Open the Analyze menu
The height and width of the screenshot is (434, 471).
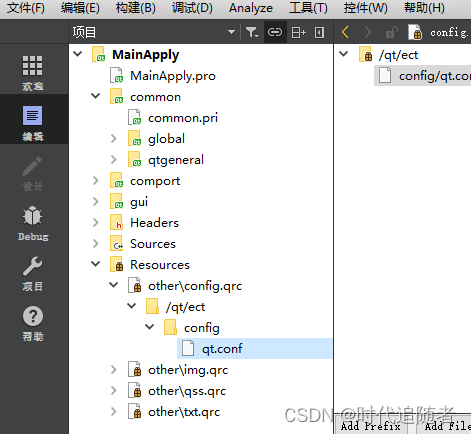point(251,8)
